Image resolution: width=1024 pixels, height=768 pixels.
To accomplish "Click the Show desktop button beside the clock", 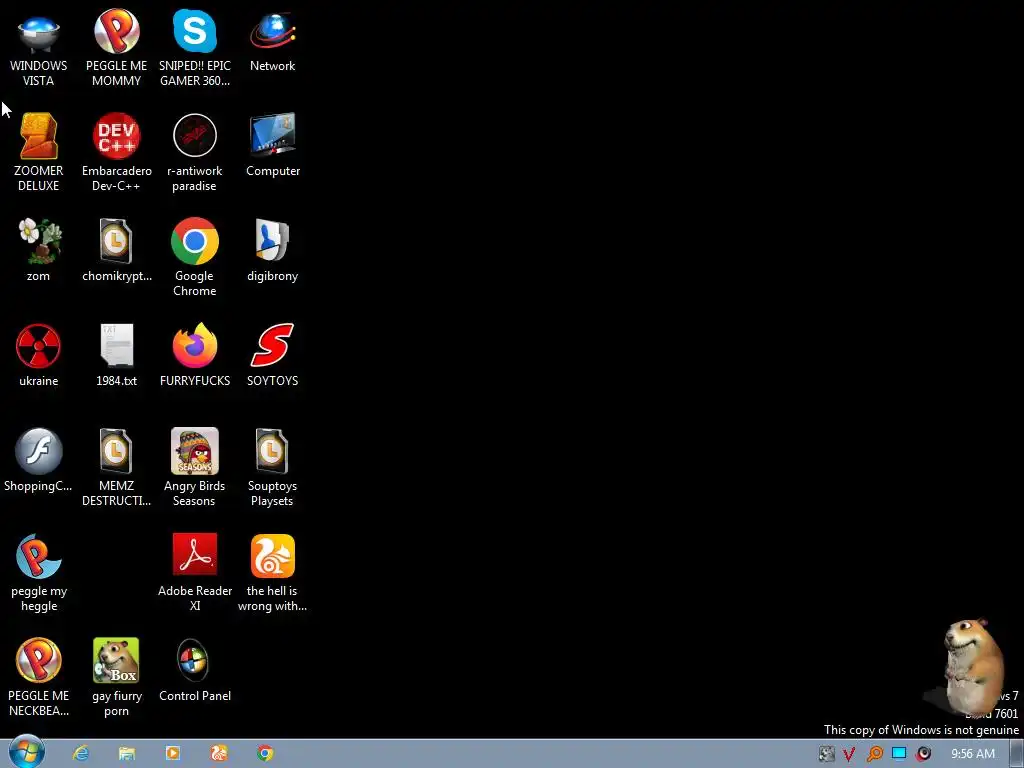I will (1017, 754).
